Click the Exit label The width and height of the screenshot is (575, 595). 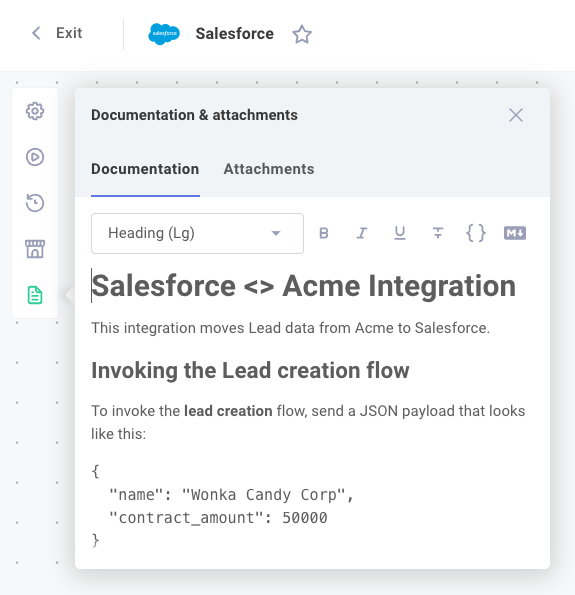coord(69,33)
